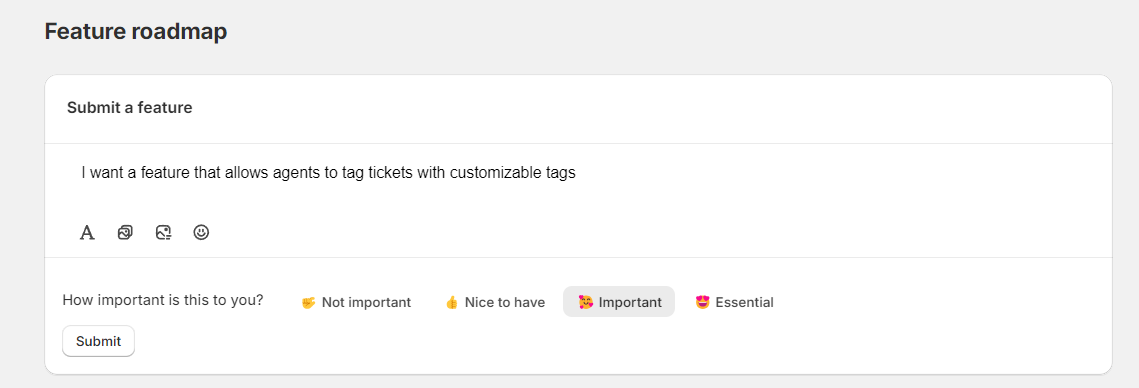The width and height of the screenshot is (1139, 388).
Task: Click the word customizable in the description
Action: click(490, 174)
